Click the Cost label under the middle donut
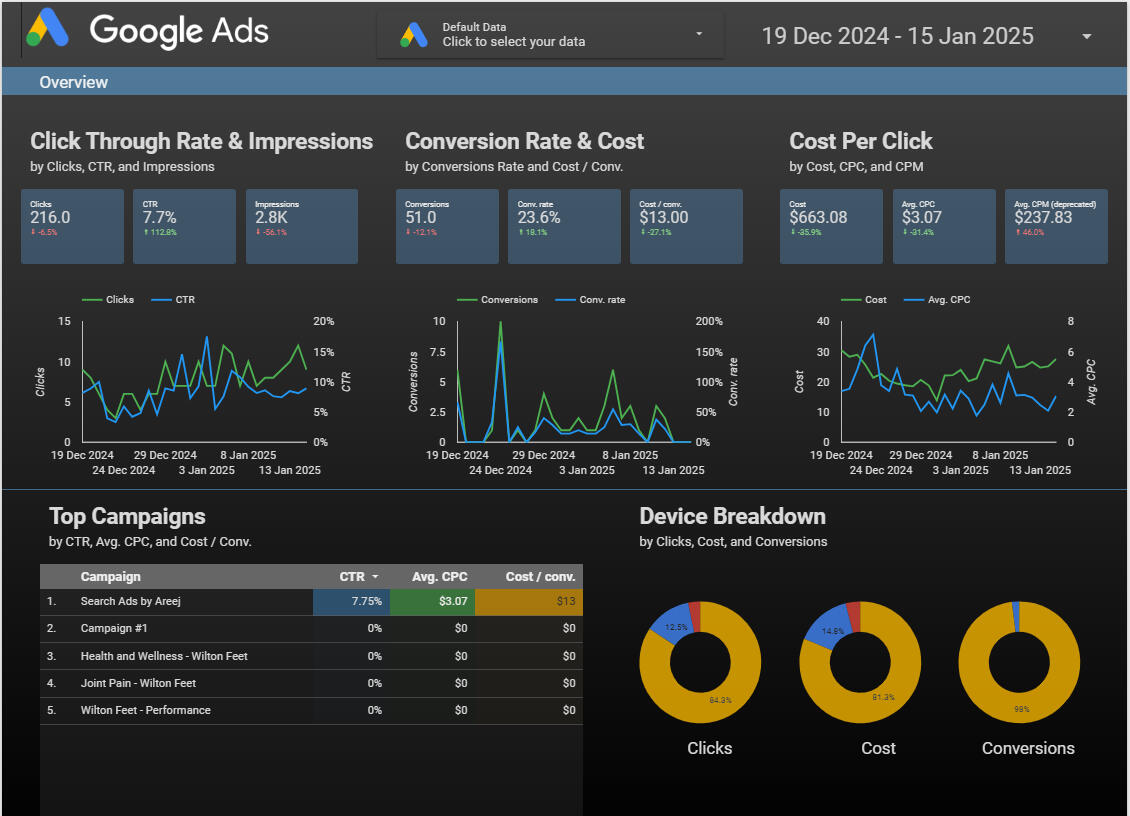The image size is (1130, 816). [878, 748]
